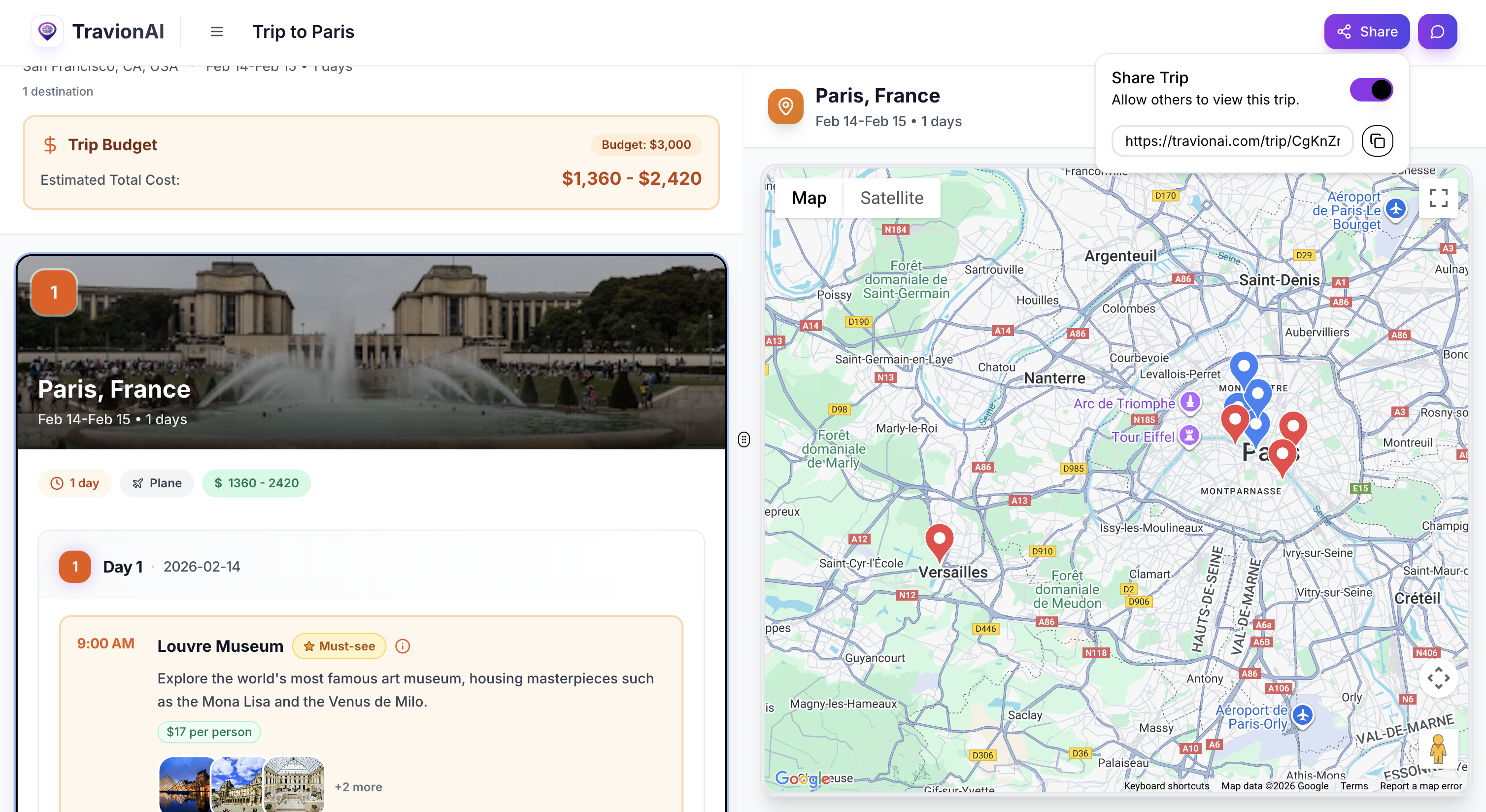
Task: Expand the +2 more photos
Action: coord(358,786)
